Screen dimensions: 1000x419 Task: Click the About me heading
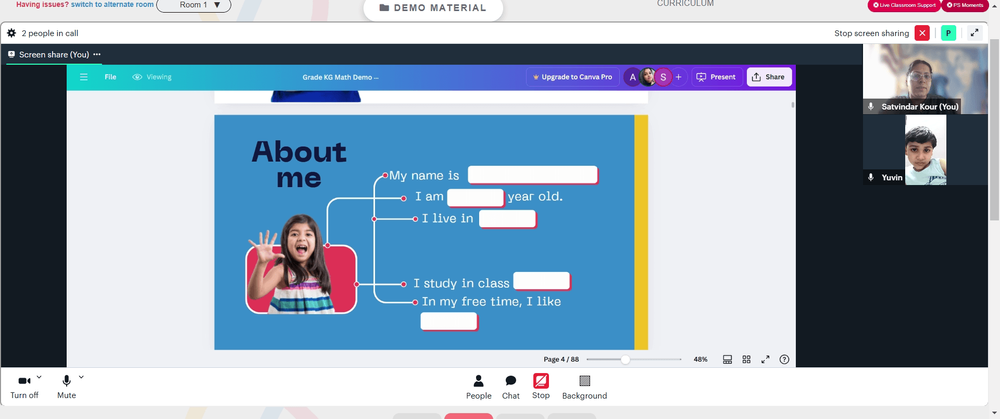(x=298, y=163)
